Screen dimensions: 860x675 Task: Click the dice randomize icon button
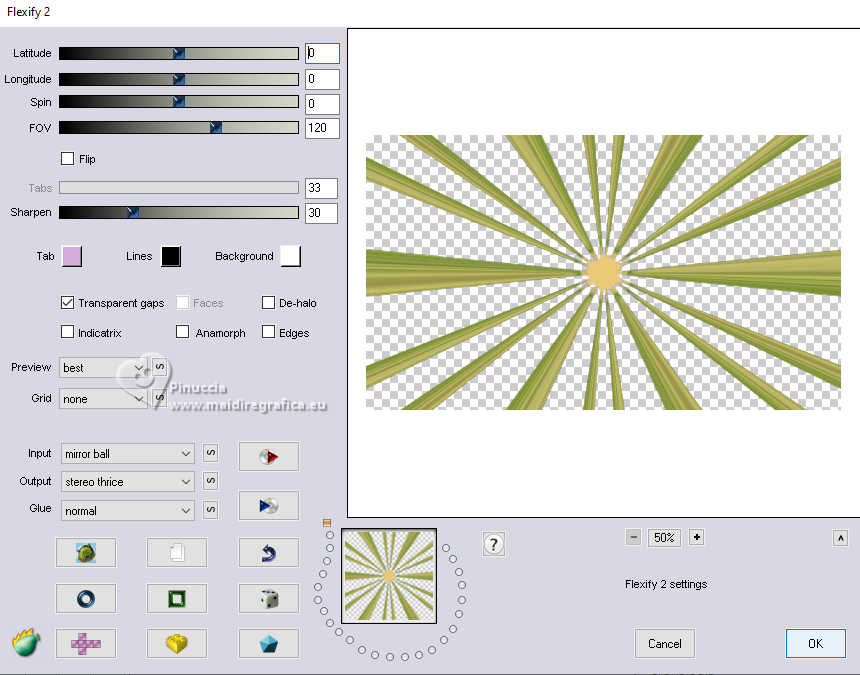coord(269,598)
